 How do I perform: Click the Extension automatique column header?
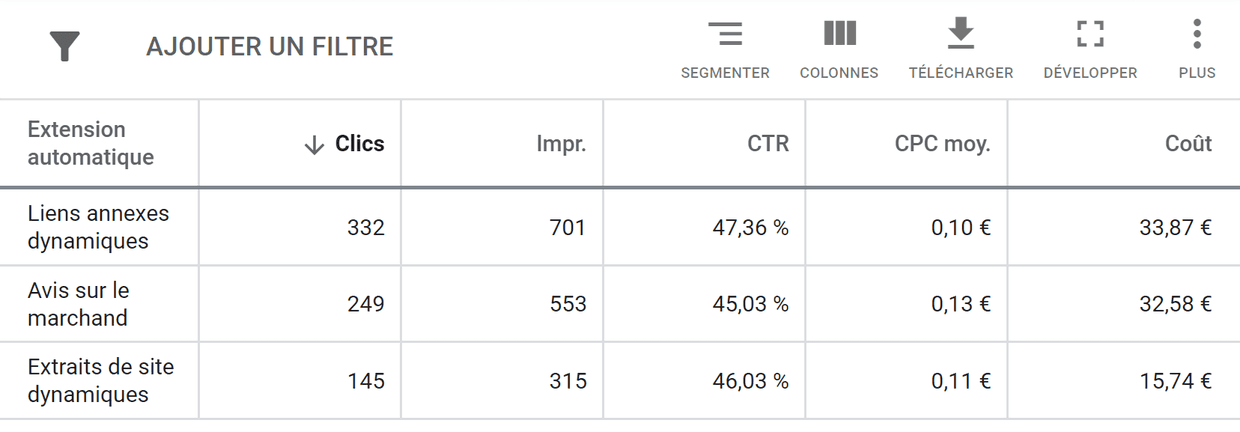click(91, 143)
